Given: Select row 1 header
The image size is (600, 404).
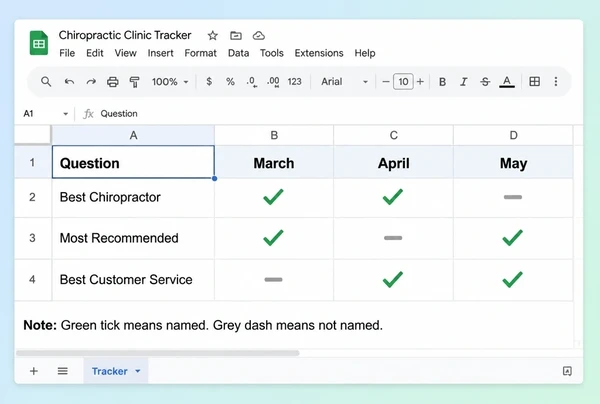Looking at the screenshot, I should [33, 162].
